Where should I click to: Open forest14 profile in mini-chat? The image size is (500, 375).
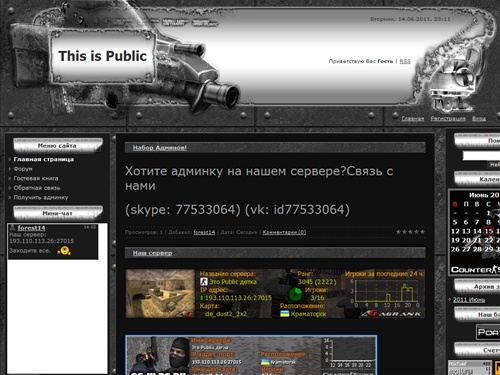click(31, 228)
